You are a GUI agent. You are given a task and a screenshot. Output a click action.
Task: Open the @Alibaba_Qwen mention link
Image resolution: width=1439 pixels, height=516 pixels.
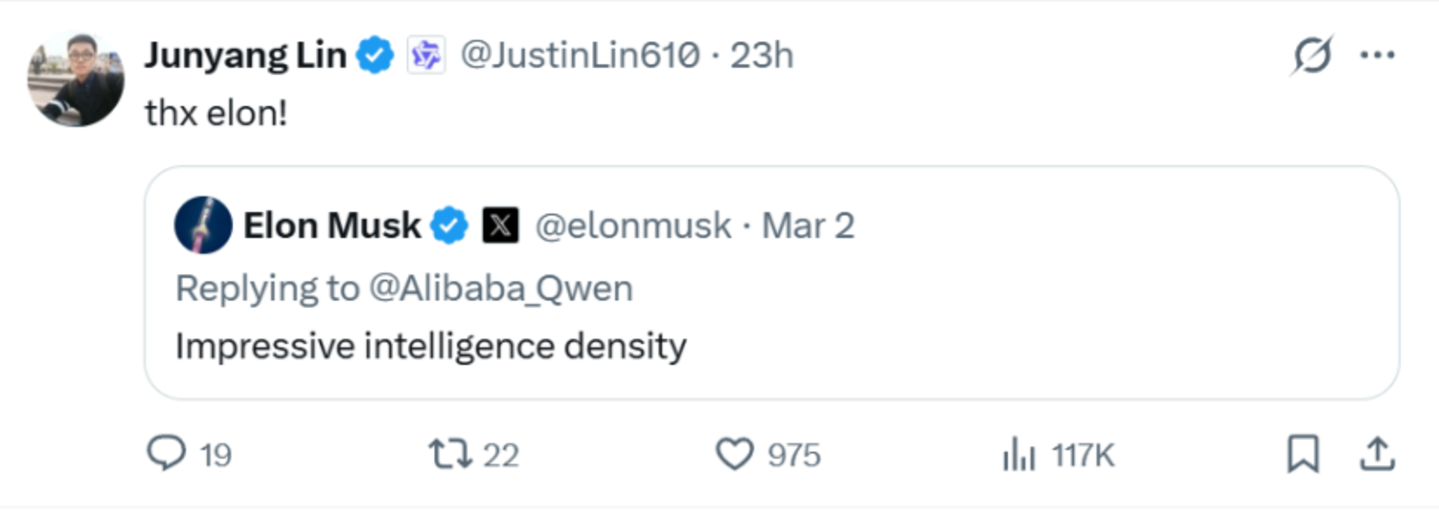[501, 288]
